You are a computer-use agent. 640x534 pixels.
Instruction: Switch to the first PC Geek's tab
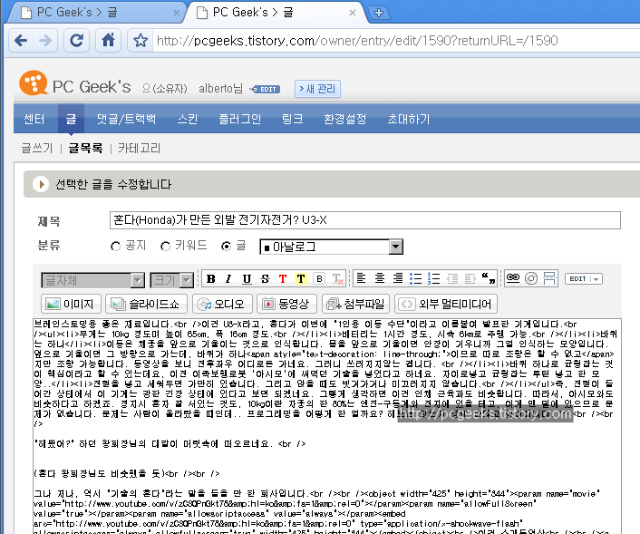94,12
